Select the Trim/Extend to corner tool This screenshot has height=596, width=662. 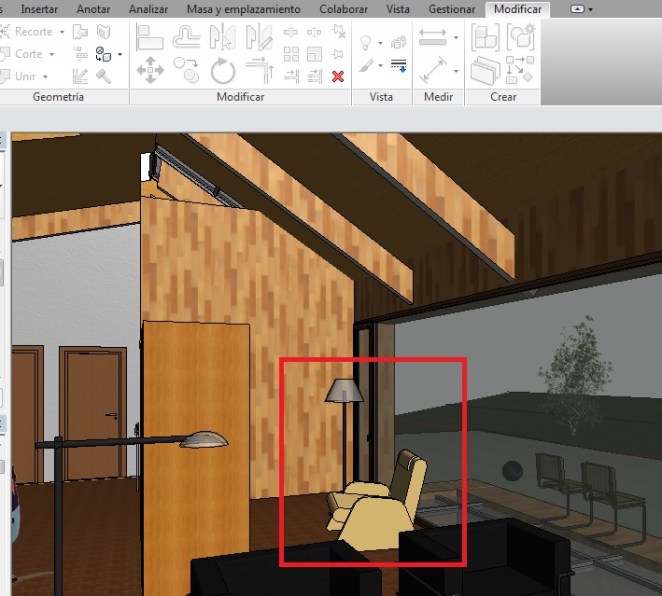pos(259,70)
